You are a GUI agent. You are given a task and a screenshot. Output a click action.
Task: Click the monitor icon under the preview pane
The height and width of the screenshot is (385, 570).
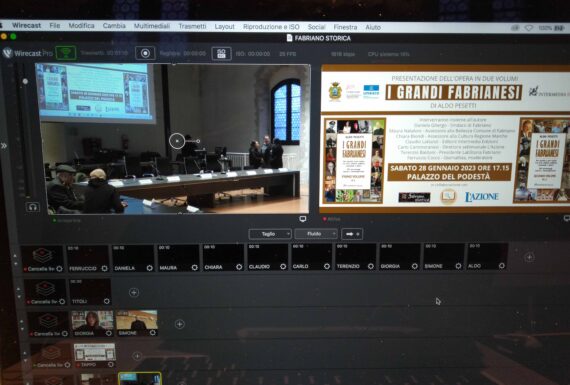(x=302, y=219)
